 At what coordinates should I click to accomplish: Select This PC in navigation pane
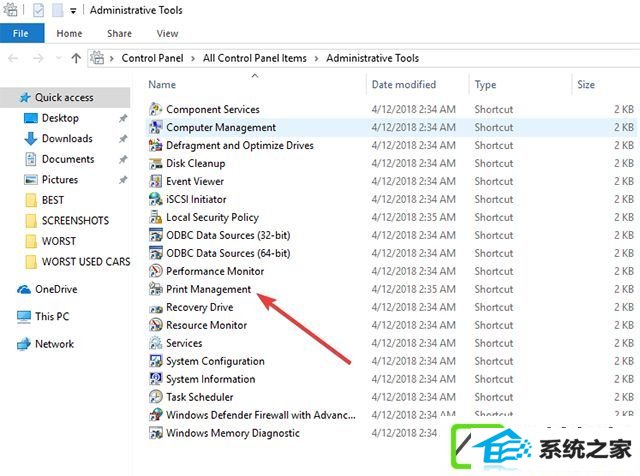(52, 316)
